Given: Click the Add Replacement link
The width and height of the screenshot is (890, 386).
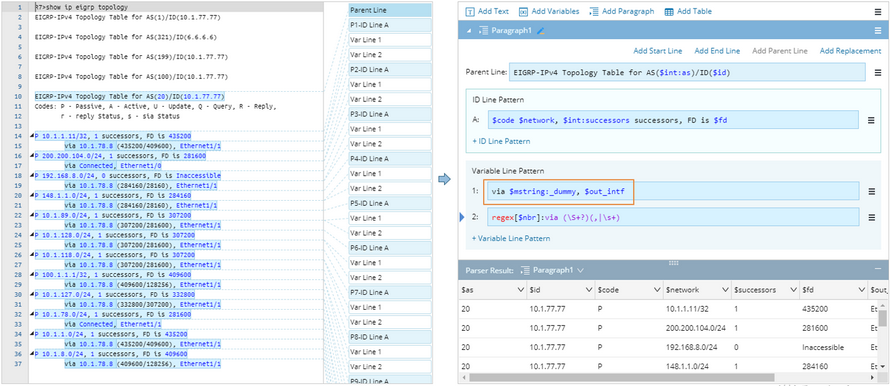Looking at the screenshot, I should coord(850,51).
